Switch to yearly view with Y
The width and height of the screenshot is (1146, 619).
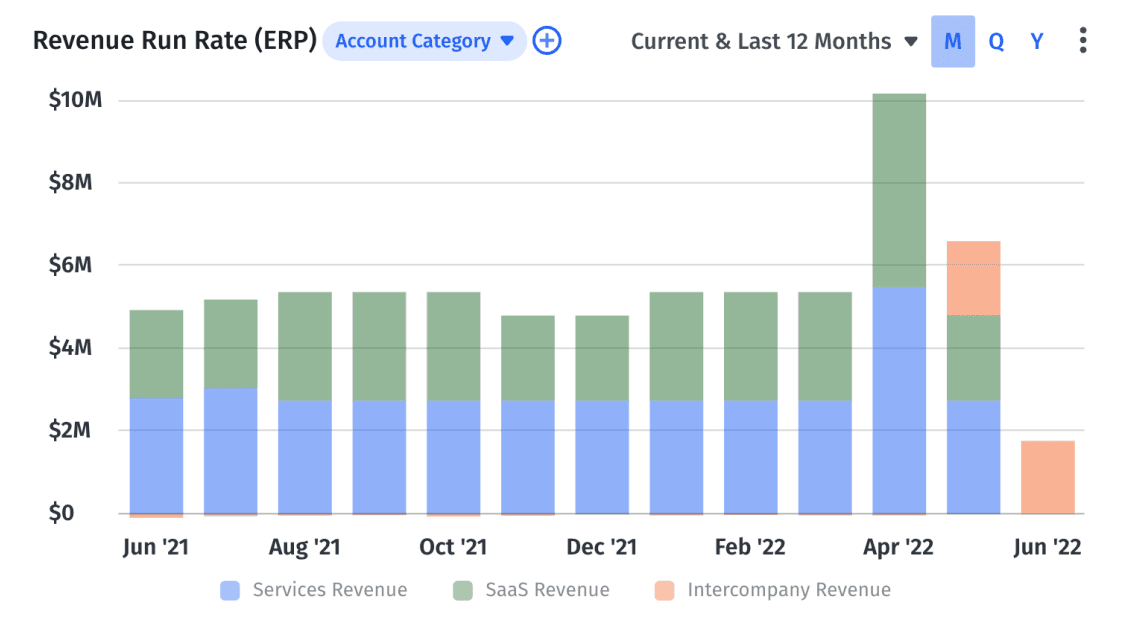coord(1037,41)
